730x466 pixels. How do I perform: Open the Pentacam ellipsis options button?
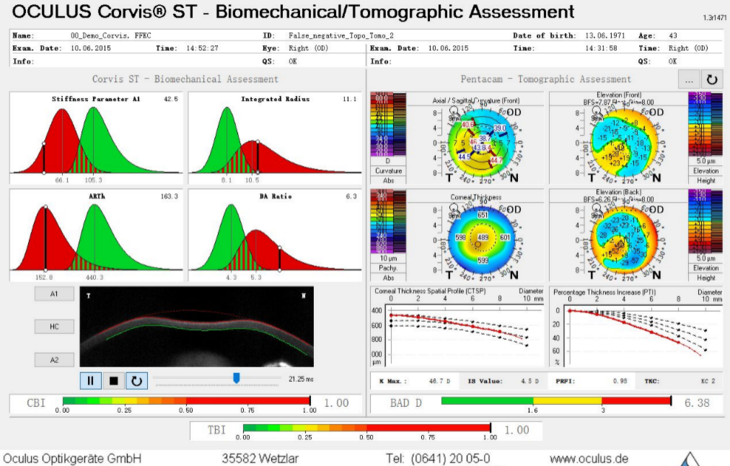[689, 78]
